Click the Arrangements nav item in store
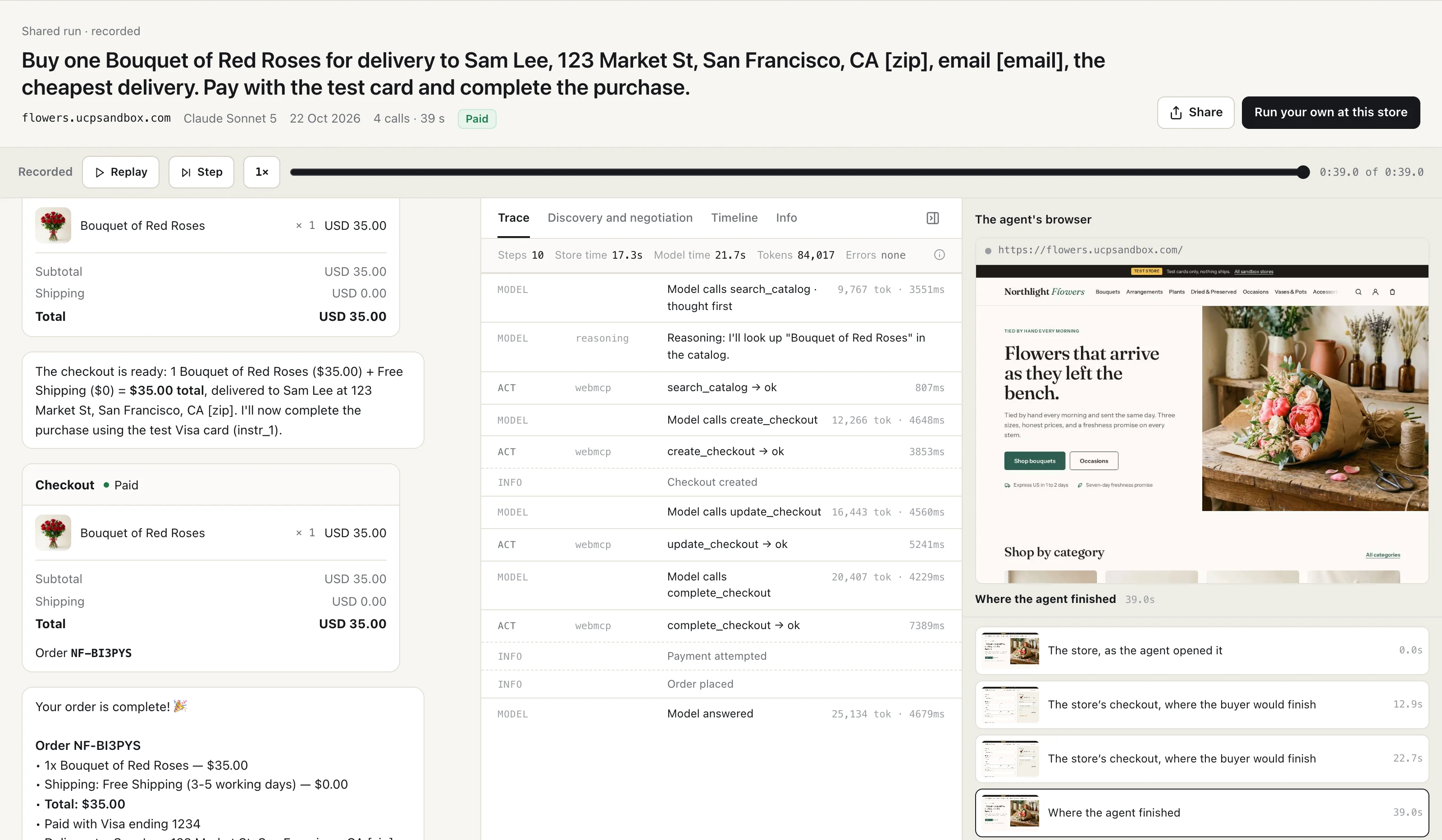 click(x=1144, y=292)
